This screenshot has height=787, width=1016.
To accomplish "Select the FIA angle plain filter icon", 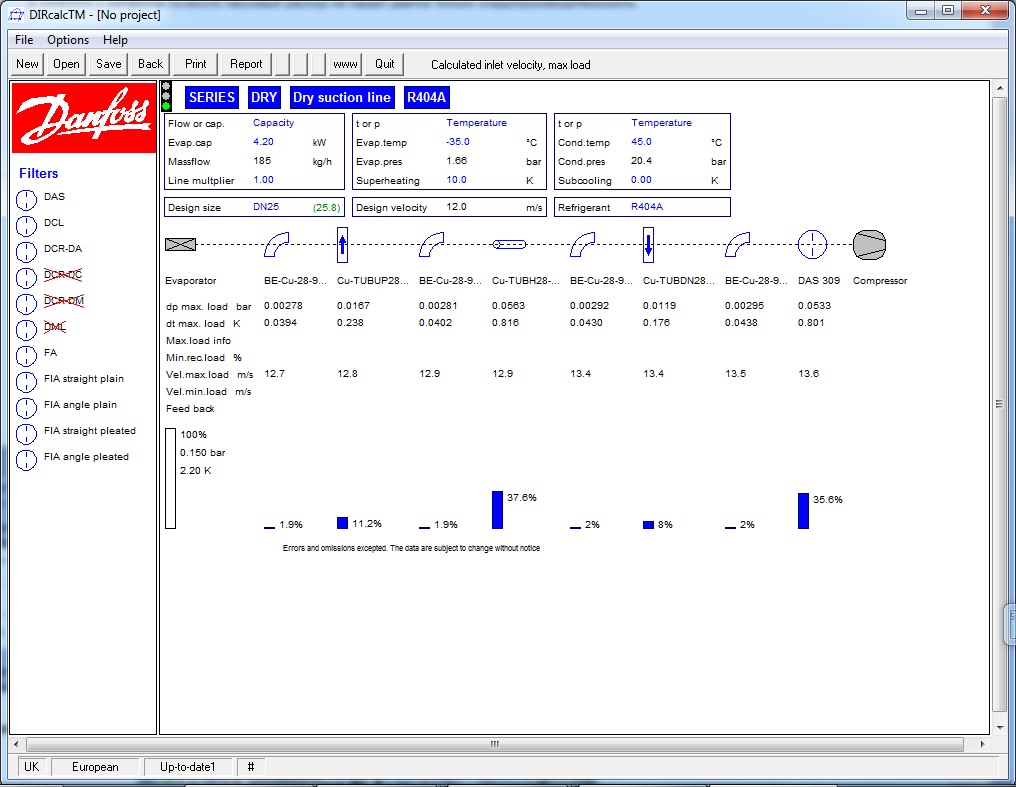I will (27, 408).
